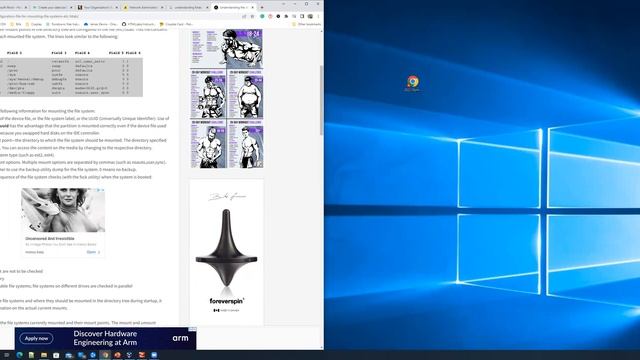Click the 'Discover Hardware Engineering at Arm' text
This screenshot has width=640, height=360.
(105, 338)
